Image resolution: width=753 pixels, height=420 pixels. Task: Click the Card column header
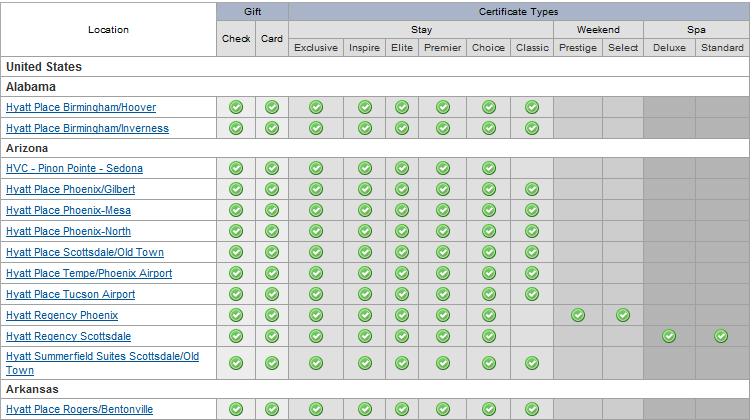coord(272,39)
